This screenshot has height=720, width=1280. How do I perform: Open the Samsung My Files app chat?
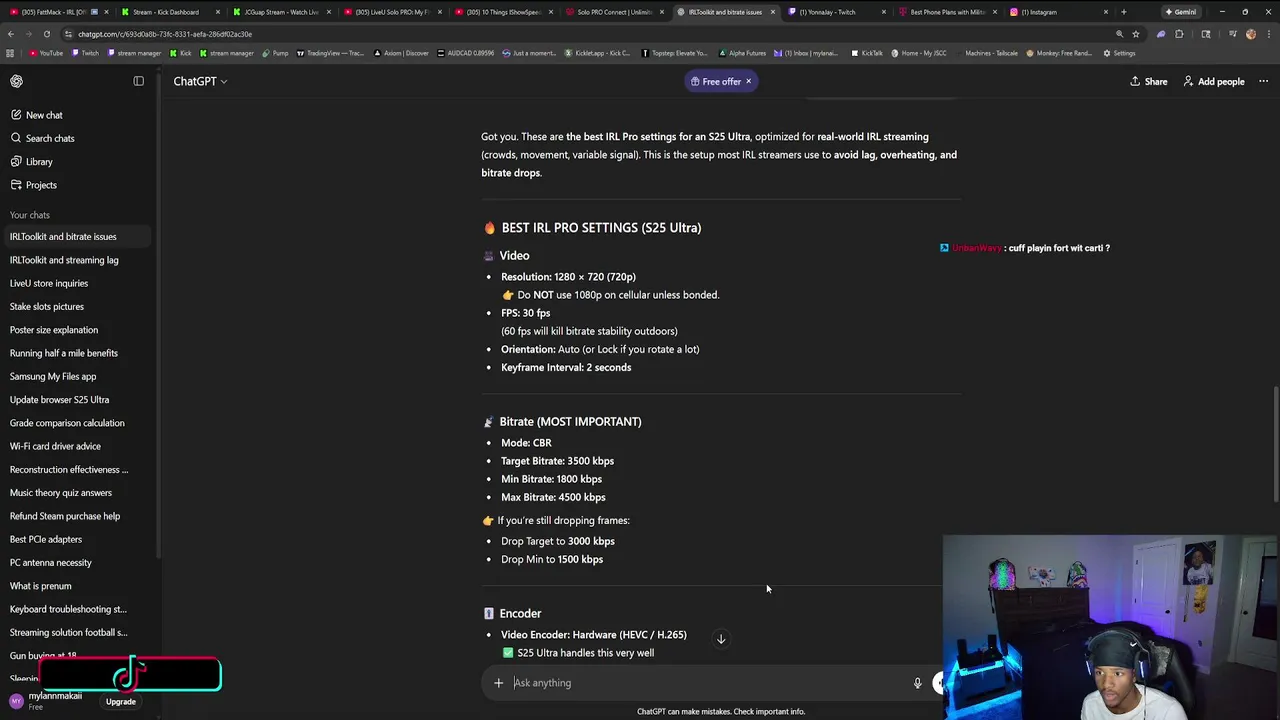tap(78, 376)
